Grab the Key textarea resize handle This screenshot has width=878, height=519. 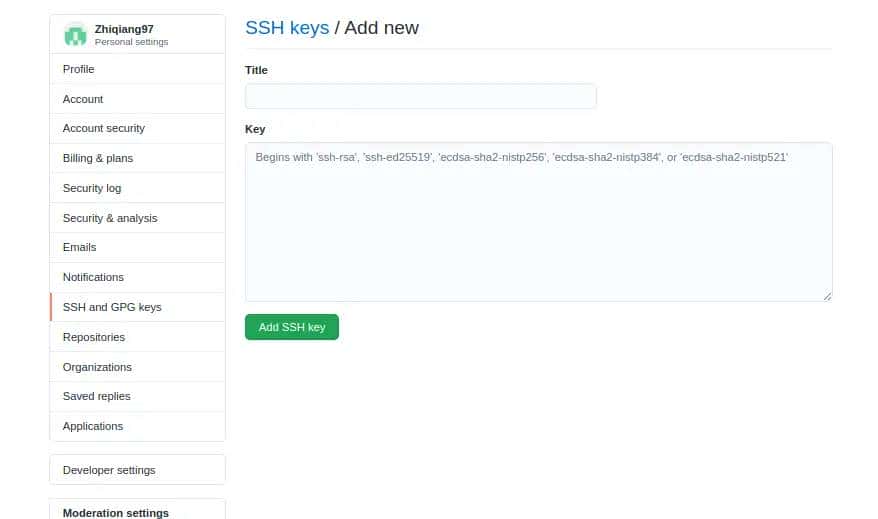coord(828,296)
